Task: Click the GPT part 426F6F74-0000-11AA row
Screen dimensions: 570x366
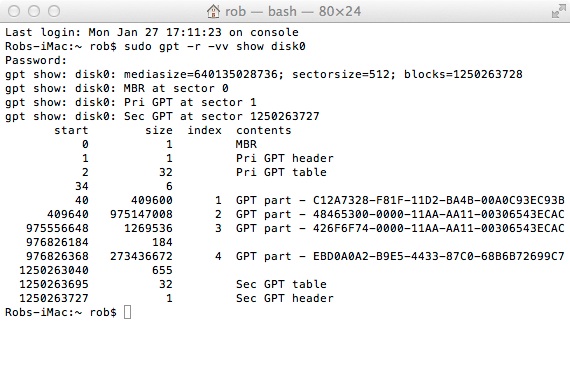Action: 285,228
